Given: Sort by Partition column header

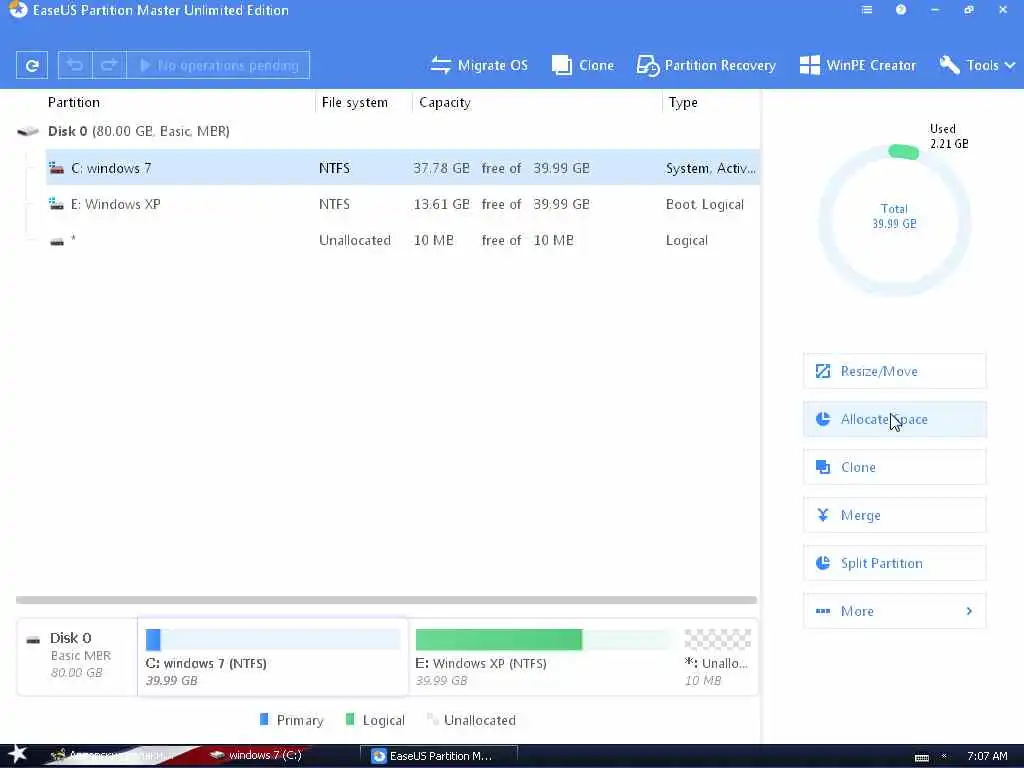Looking at the screenshot, I should (x=74, y=103).
